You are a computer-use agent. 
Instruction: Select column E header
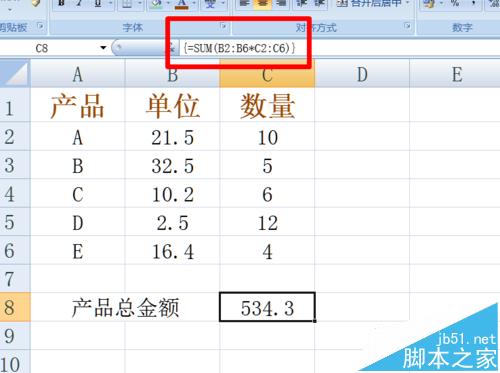[x=455, y=74]
